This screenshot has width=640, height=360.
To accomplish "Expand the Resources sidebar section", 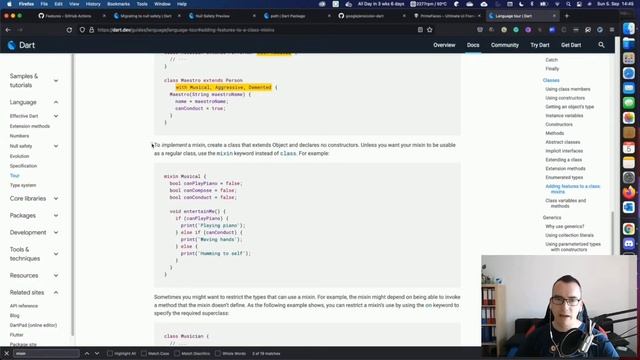I will click(56, 276).
